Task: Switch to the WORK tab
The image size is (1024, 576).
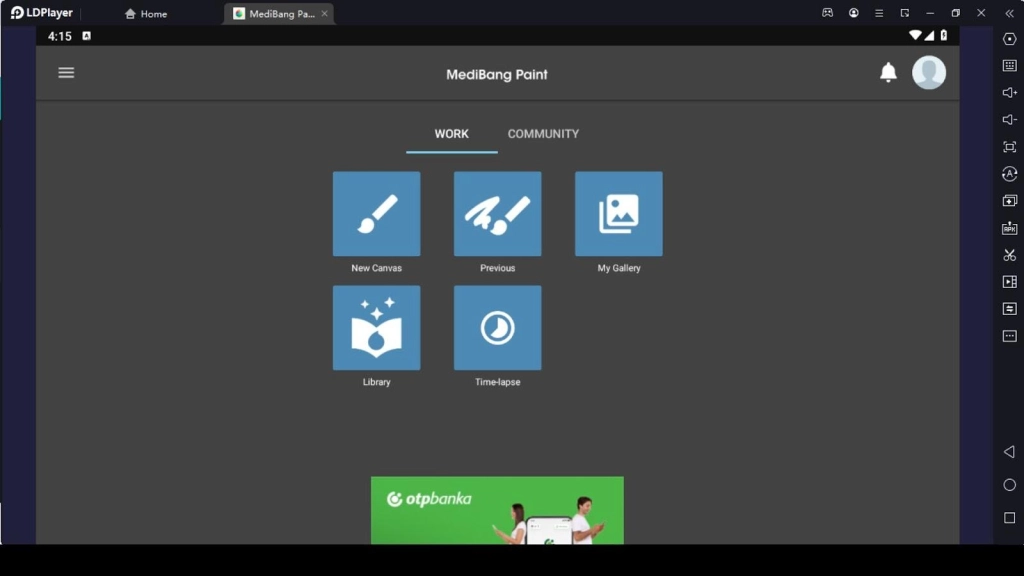Action: 451,134
